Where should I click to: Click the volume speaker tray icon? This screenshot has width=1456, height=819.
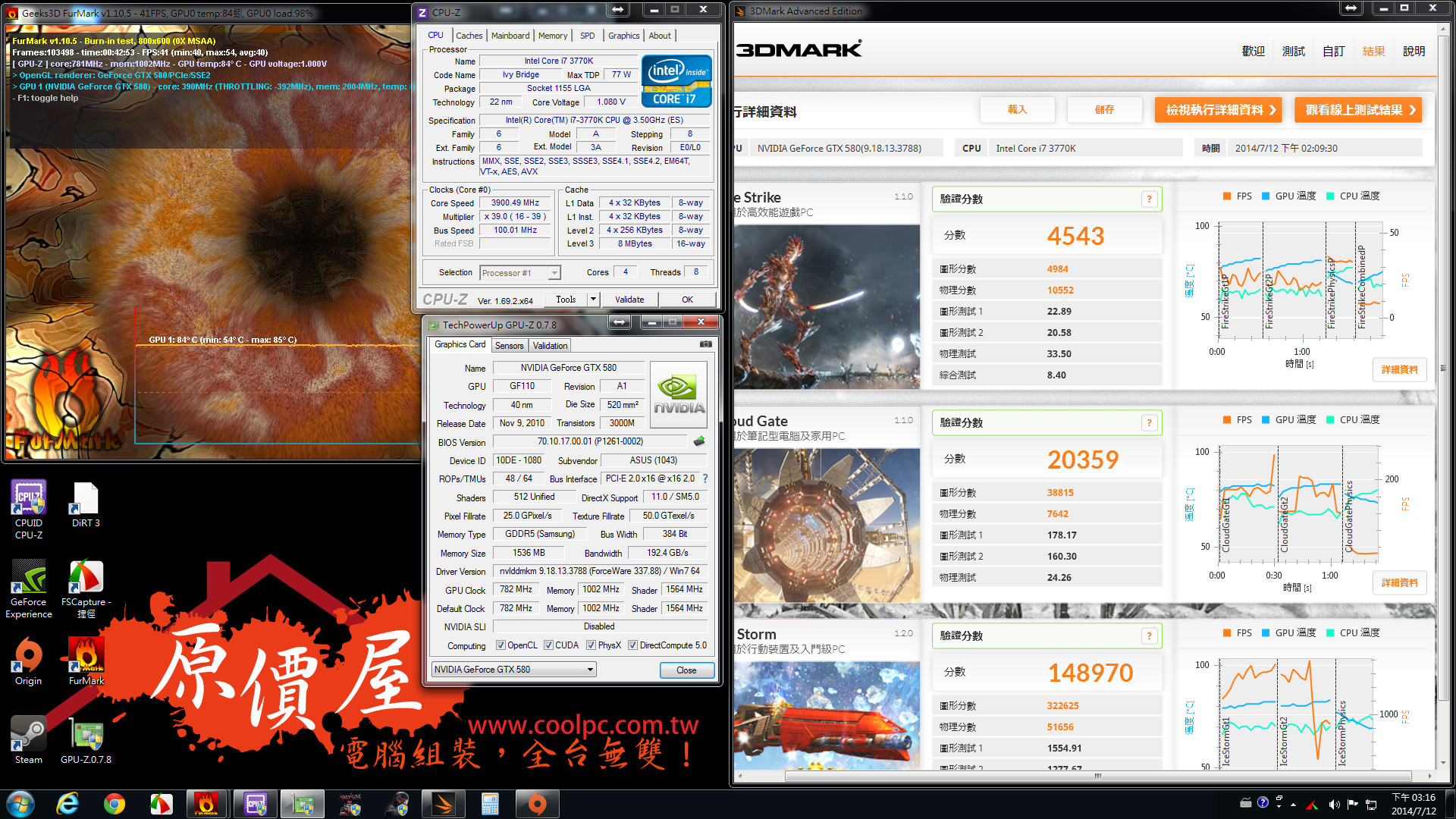tap(1334, 804)
